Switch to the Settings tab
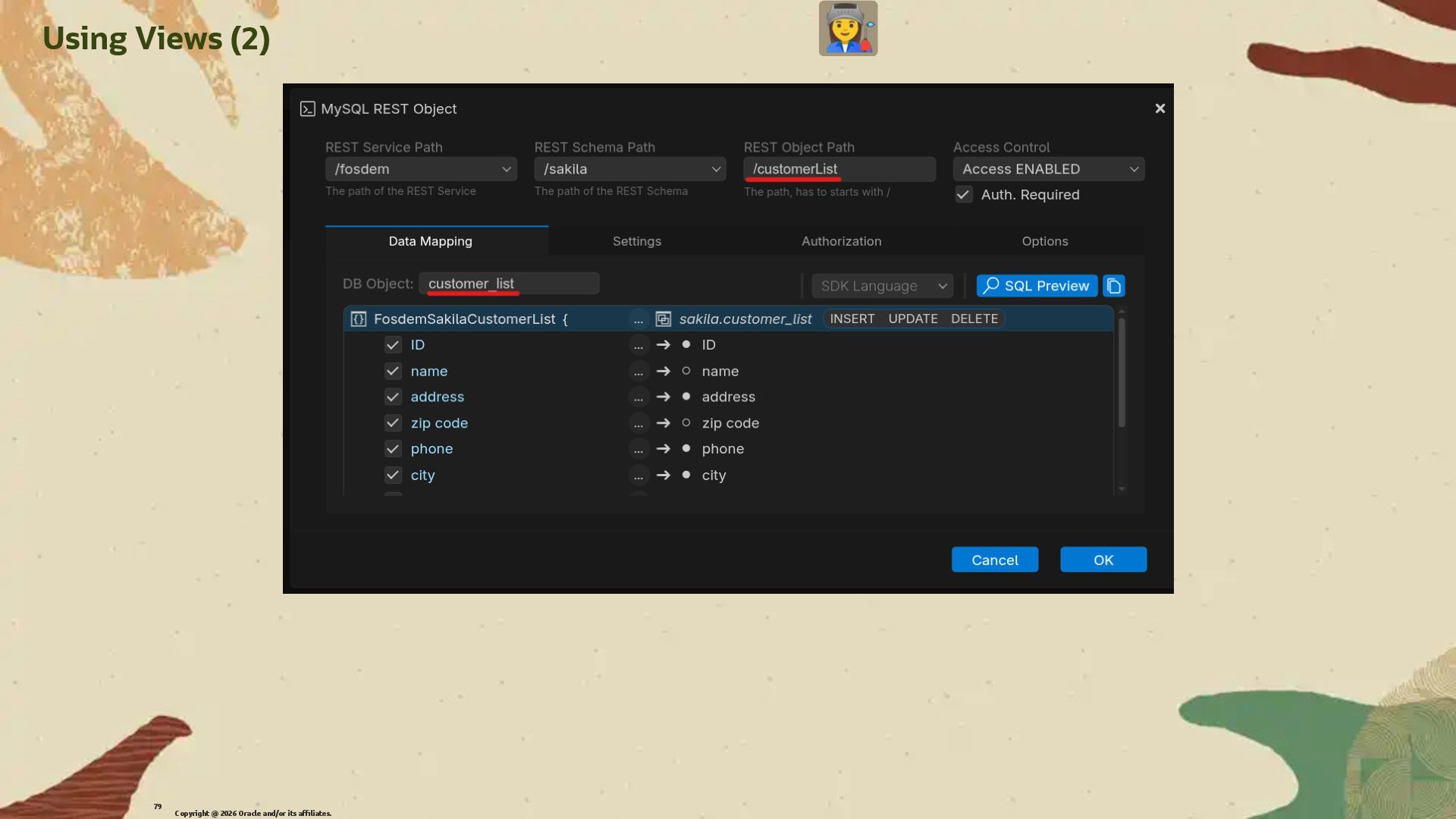 point(637,241)
